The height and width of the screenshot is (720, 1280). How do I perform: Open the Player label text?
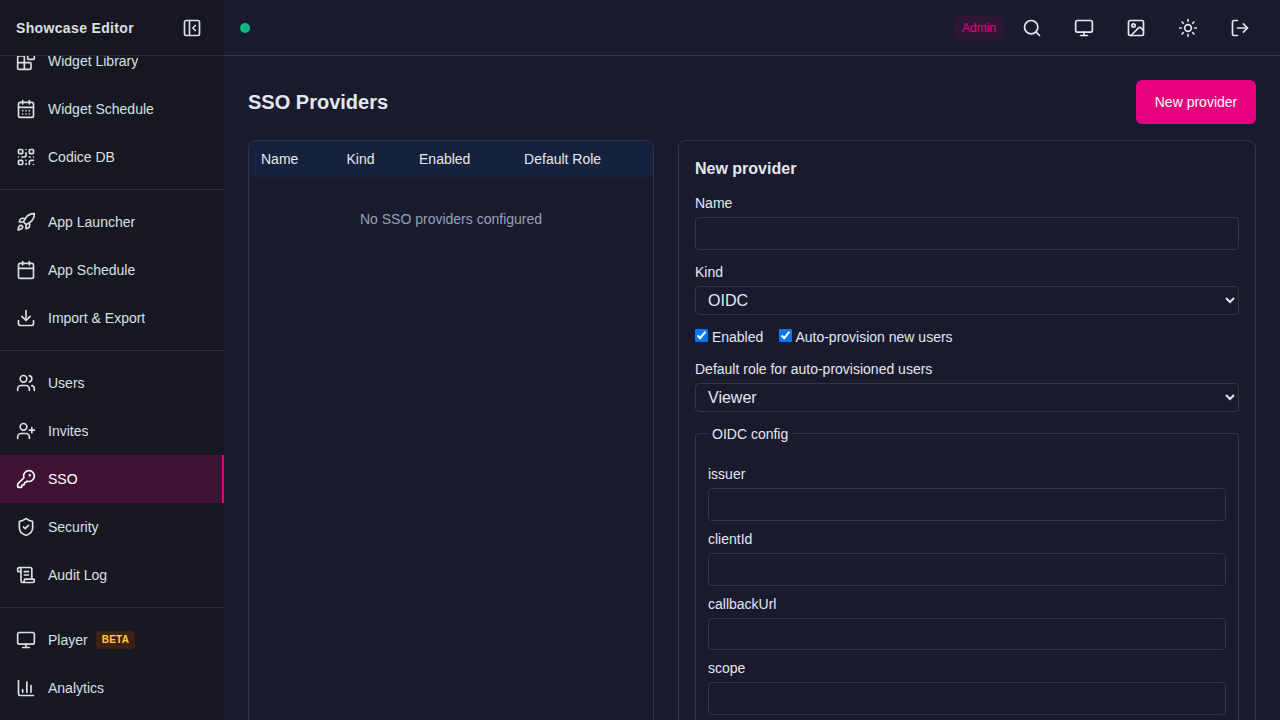(x=68, y=640)
